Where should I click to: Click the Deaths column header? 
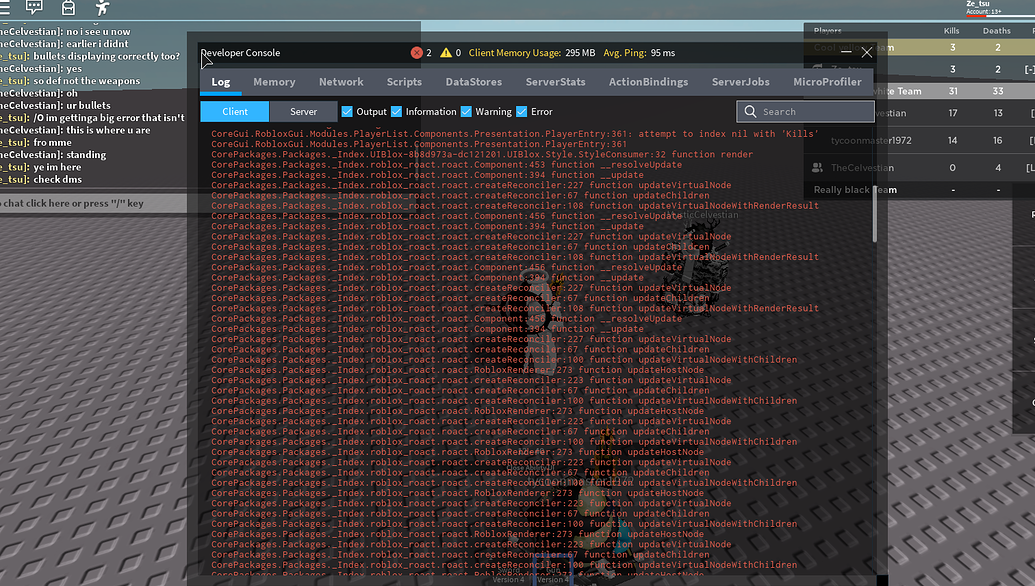click(x=996, y=30)
